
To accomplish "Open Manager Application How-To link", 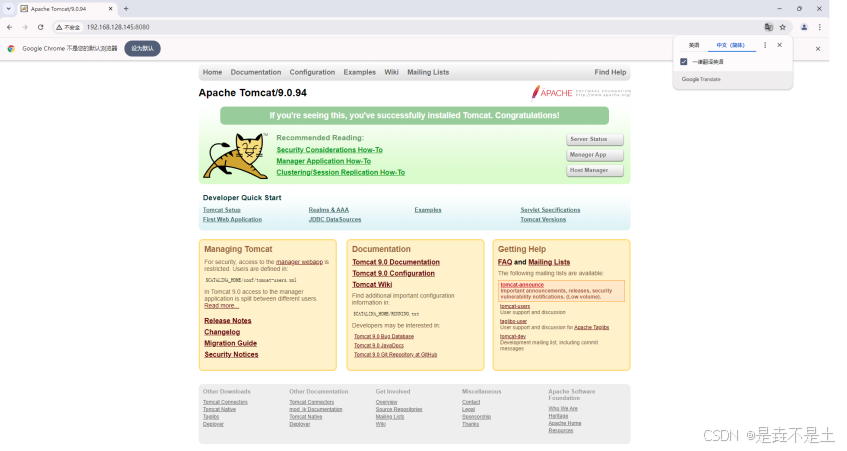I will coord(324,161).
